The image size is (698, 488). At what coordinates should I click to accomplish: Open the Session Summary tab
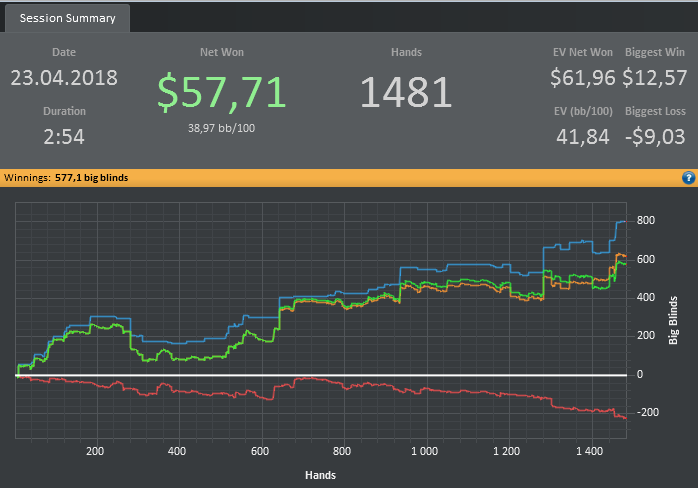click(67, 18)
